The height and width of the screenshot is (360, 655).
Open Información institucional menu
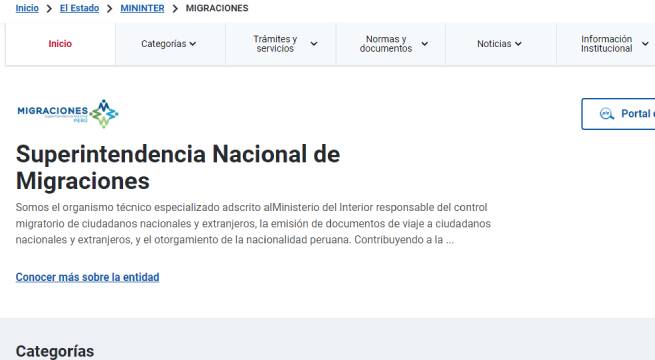tap(607, 44)
